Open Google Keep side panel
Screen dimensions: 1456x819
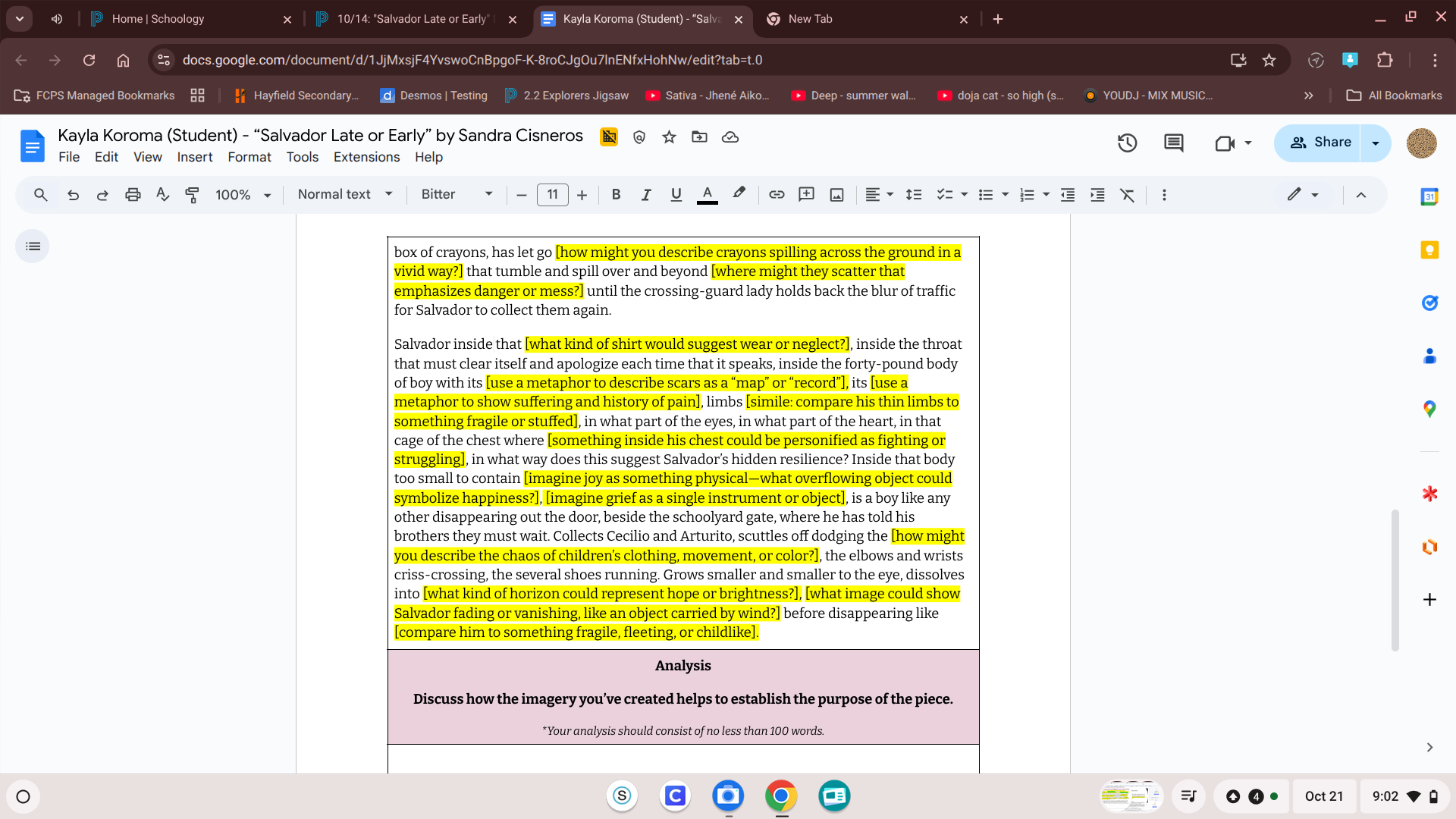1429,250
